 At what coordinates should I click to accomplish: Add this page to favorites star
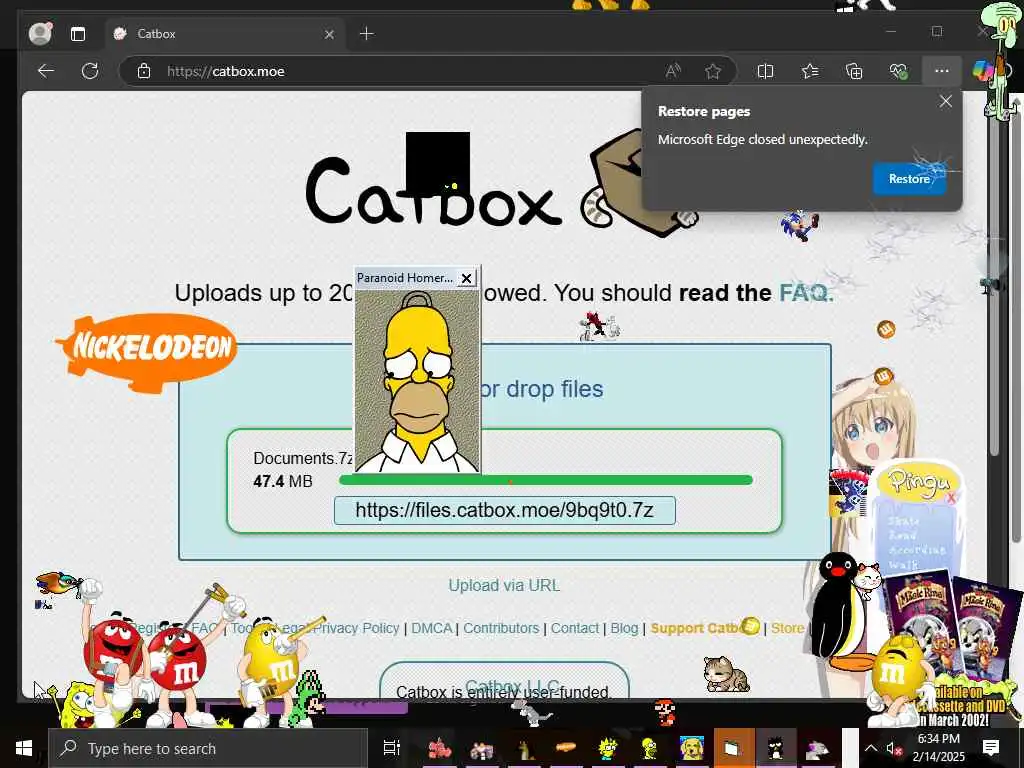[x=712, y=71]
